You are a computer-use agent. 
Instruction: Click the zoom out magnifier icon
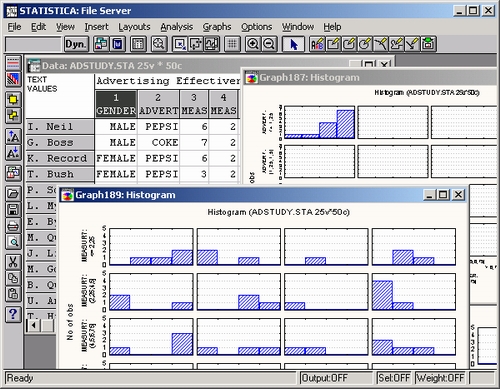tap(269, 44)
